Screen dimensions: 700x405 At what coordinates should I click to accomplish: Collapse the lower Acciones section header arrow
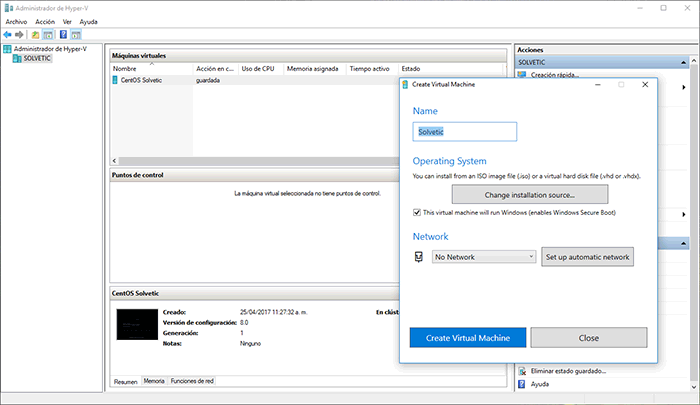coord(683,243)
